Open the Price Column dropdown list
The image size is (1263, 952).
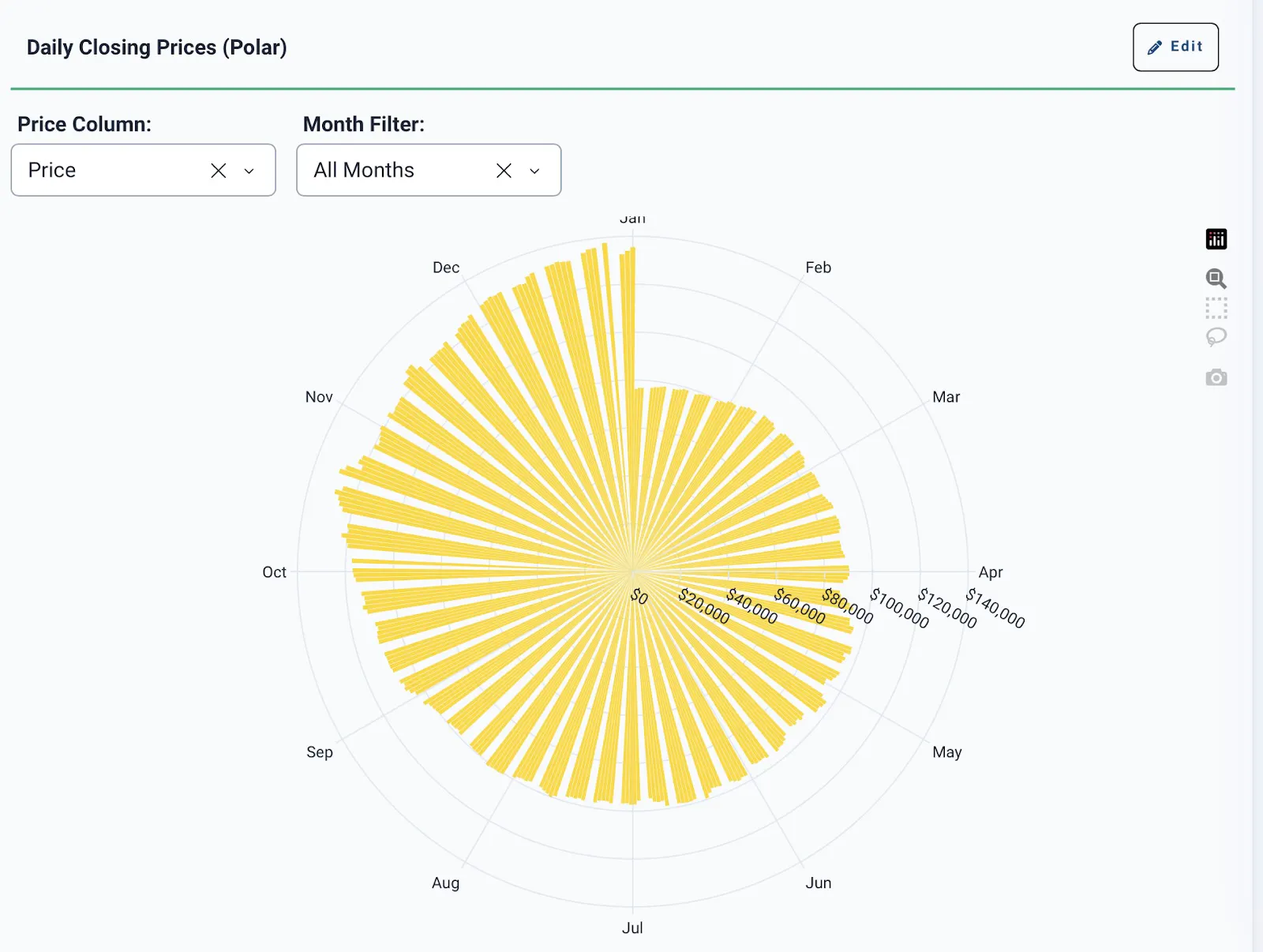pyautogui.click(x=249, y=170)
